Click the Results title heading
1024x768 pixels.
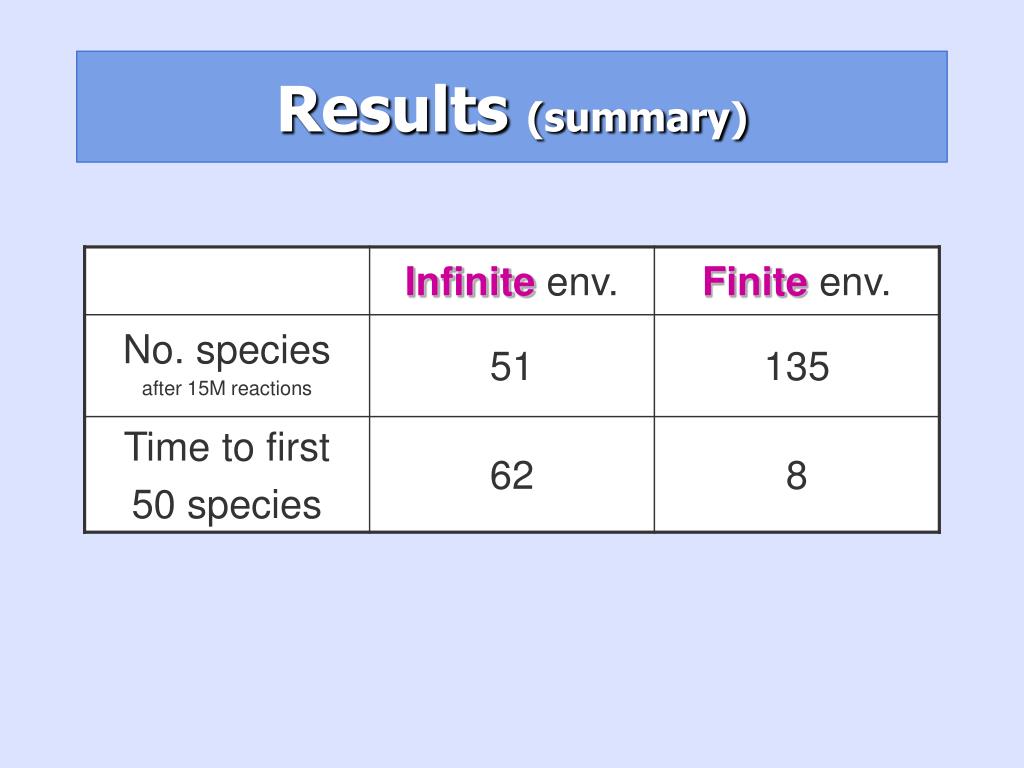point(393,109)
